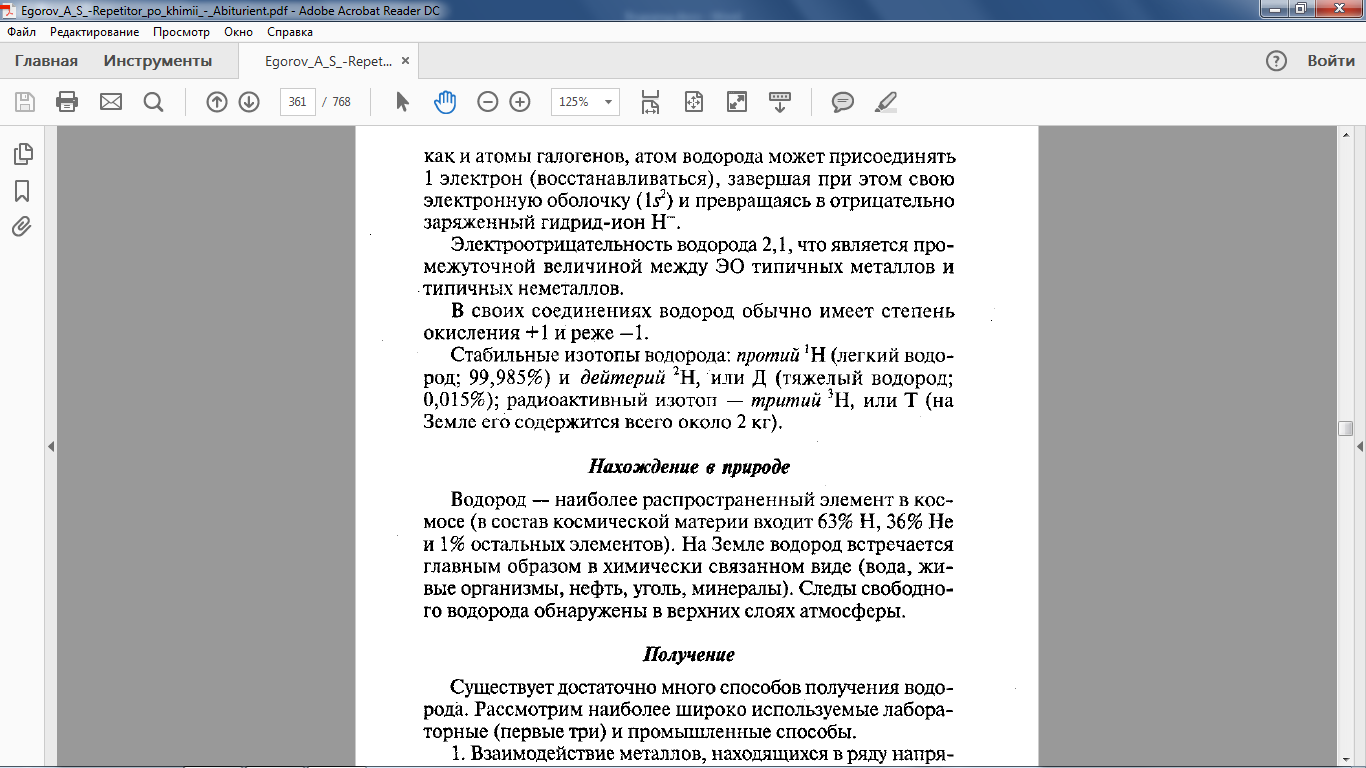The width and height of the screenshot is (1366, 768).
Task: Open the Окно menu
Action: coord(239,32)
